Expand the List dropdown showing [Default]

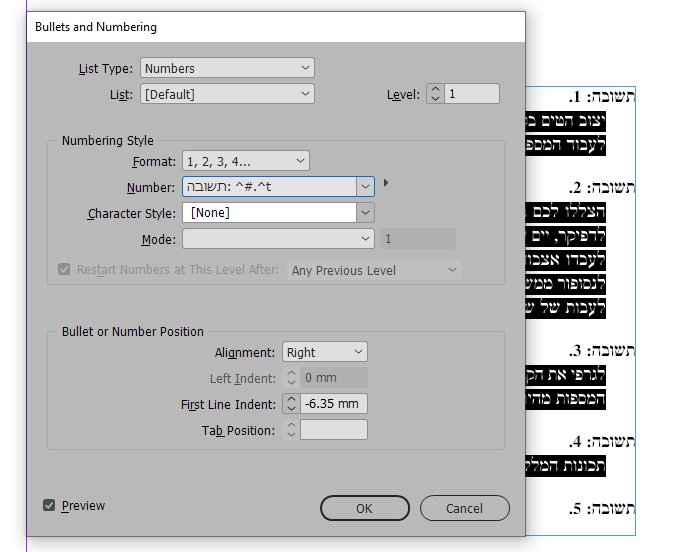pos(227,94)
